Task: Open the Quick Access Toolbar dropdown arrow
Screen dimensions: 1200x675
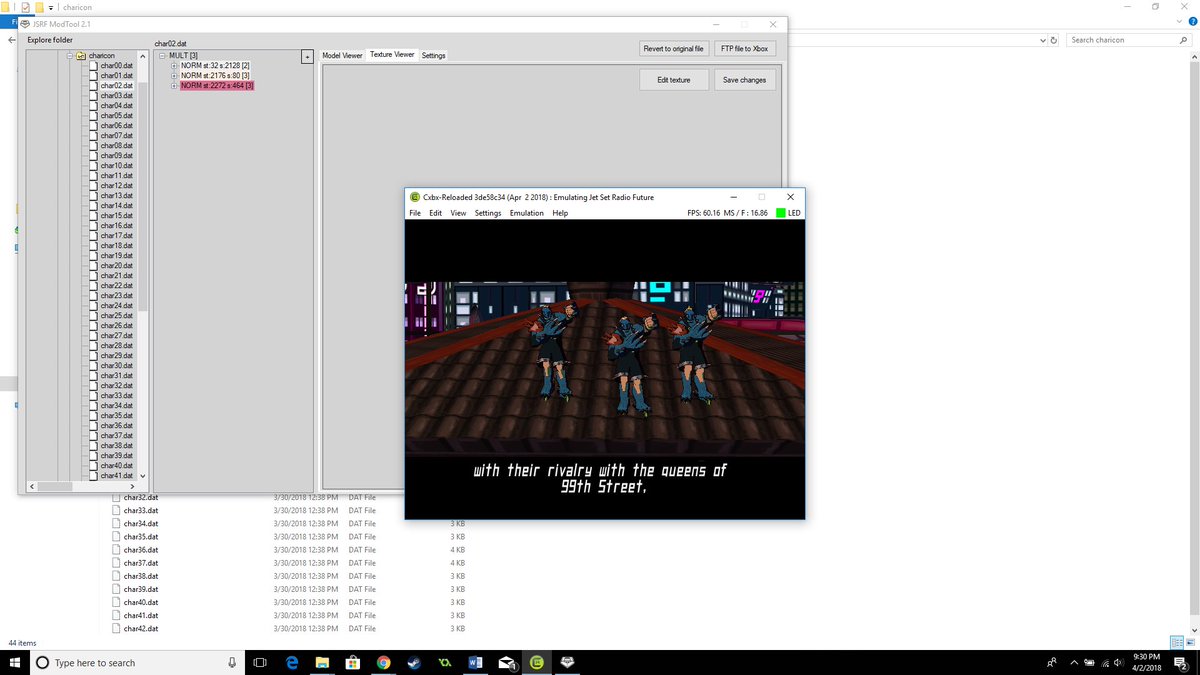Action: [50, 7]
